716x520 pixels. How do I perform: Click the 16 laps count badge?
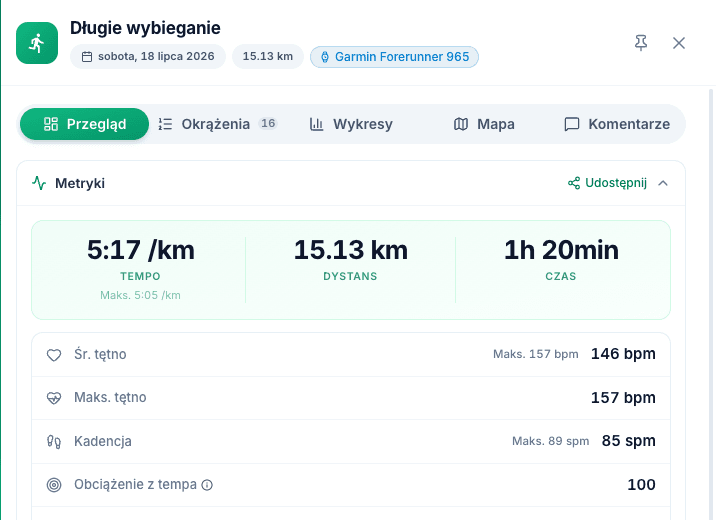[268, 123]
